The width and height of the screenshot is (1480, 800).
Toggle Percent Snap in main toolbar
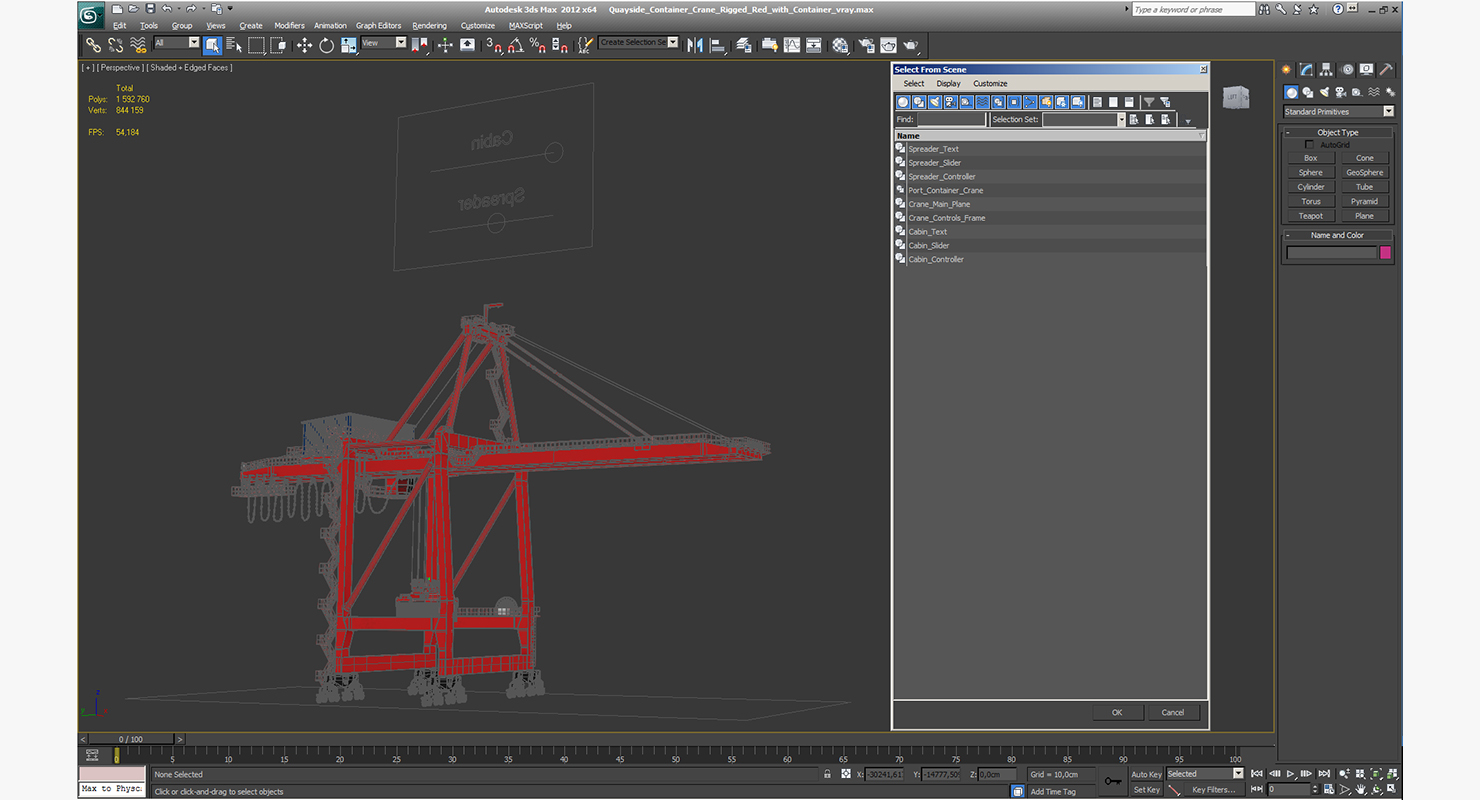537,45
